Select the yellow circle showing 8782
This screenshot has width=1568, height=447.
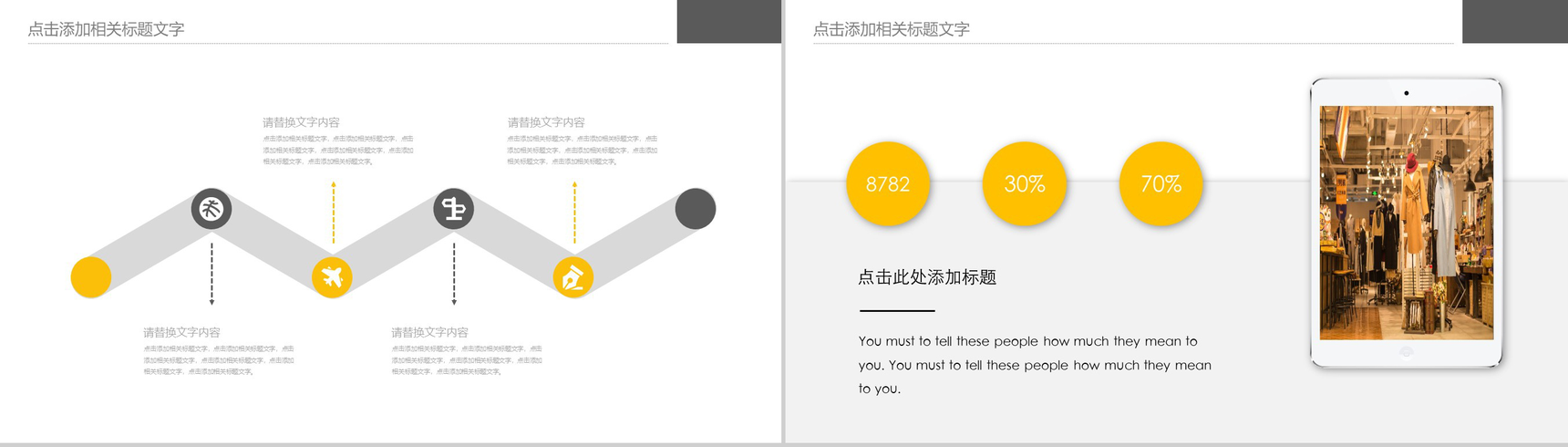tap(888, 183)
